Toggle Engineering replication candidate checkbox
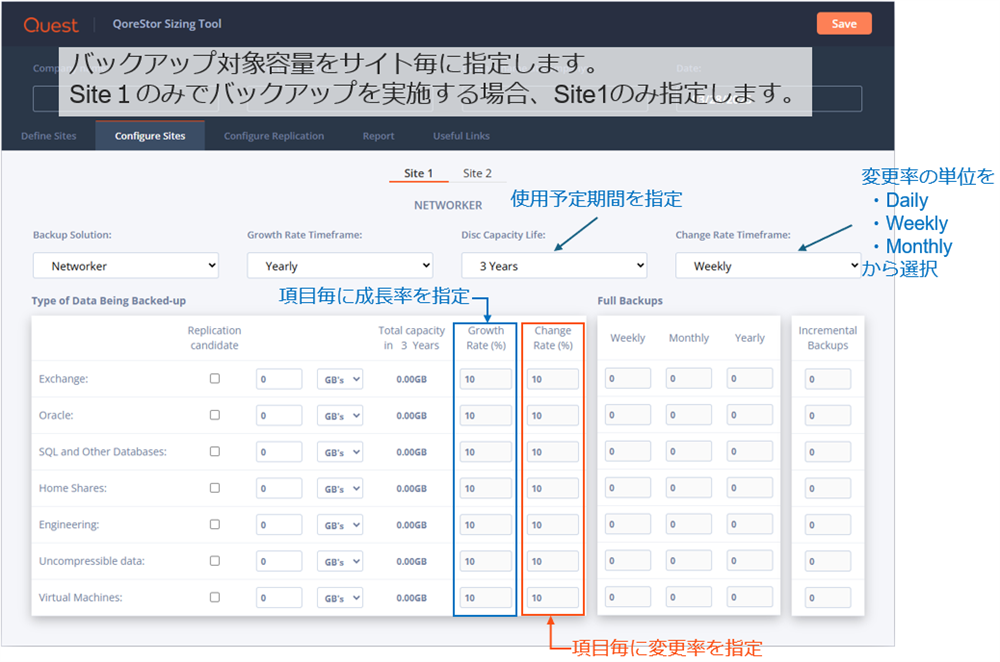This screenshot has width=1000, height=662. click(215, 524)
